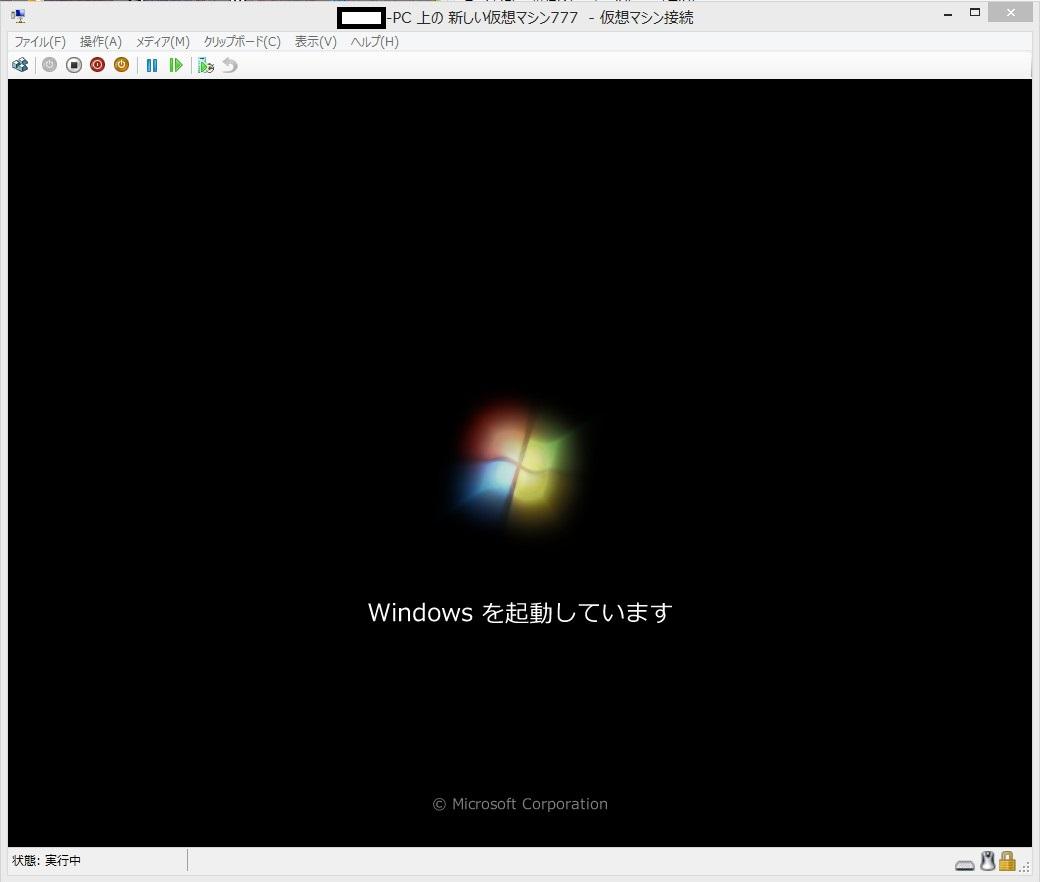Open the ヘルプ(H) menu
This screenshot has width=1040, height=882.
click(x=375, y=42)
